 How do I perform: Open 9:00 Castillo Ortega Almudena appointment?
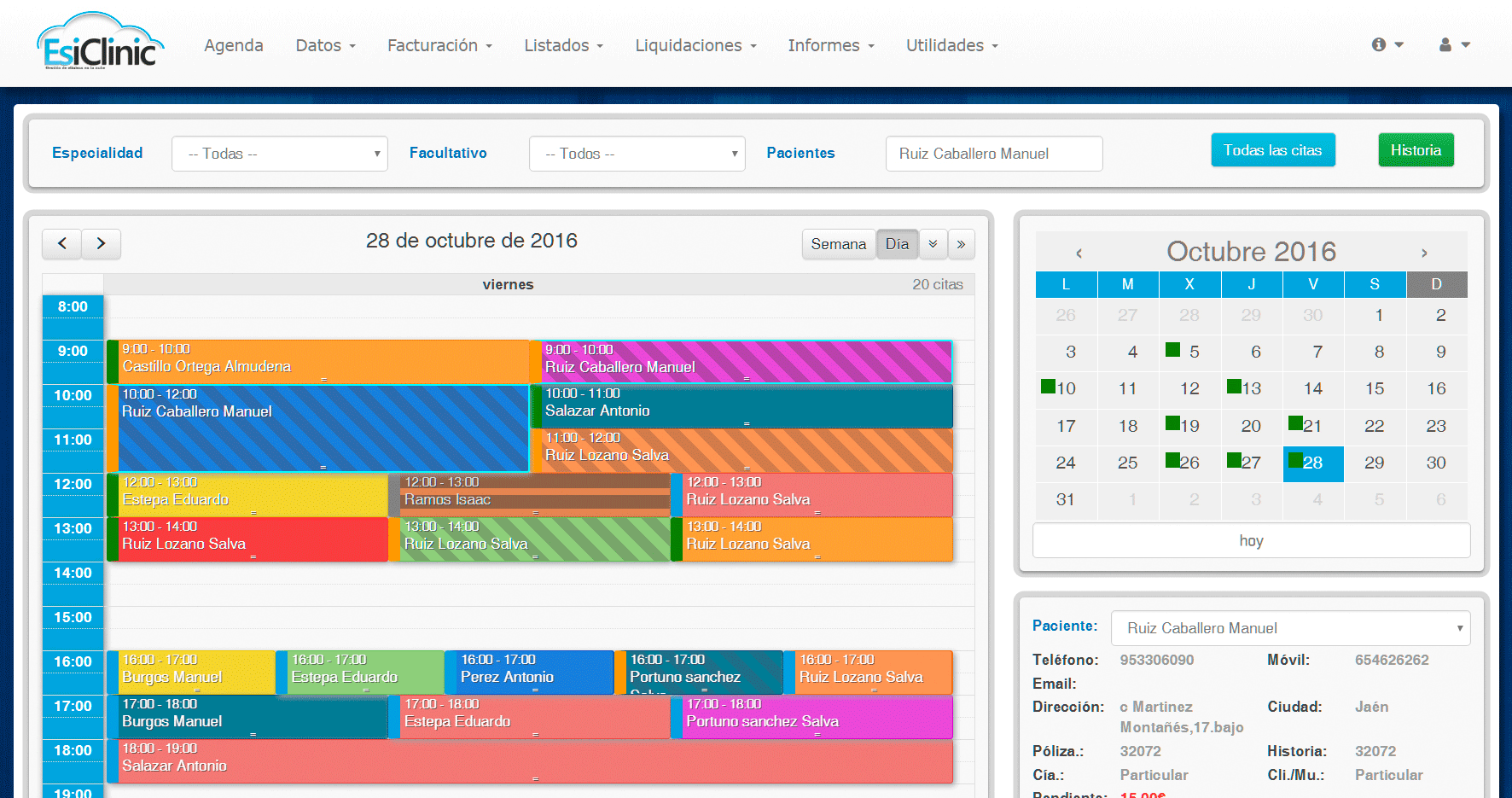pos(318,362)
